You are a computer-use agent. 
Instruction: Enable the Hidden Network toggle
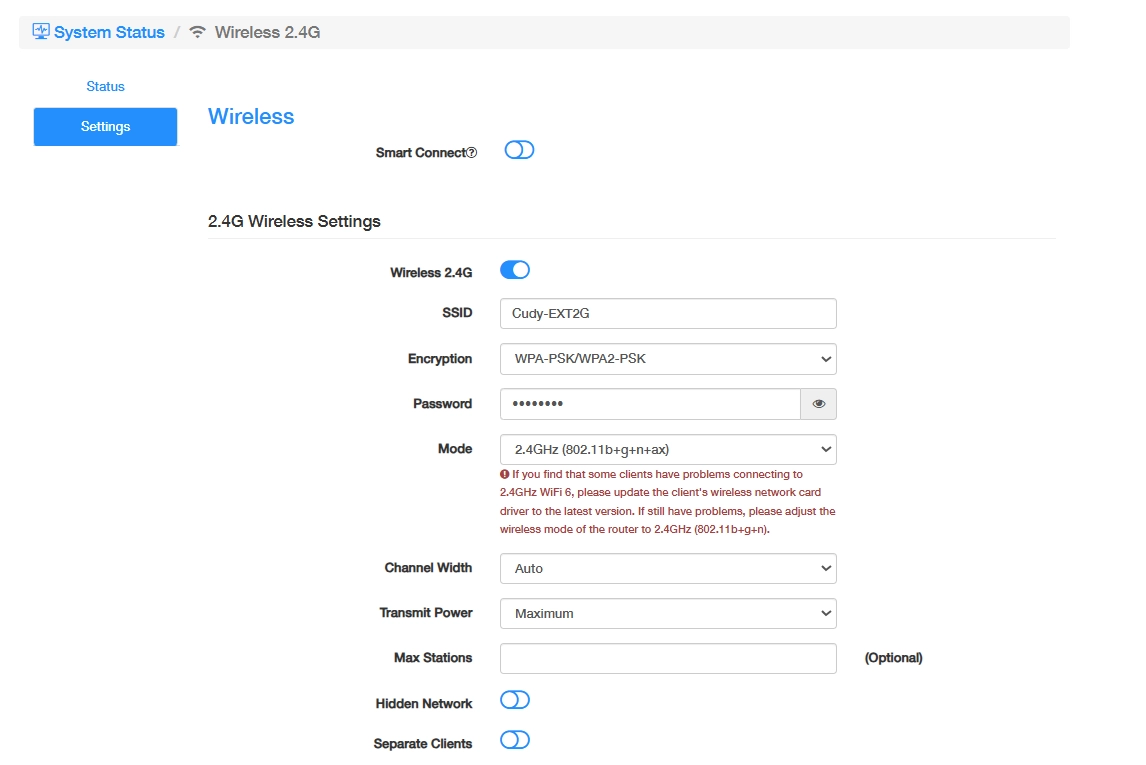point(515,700)
